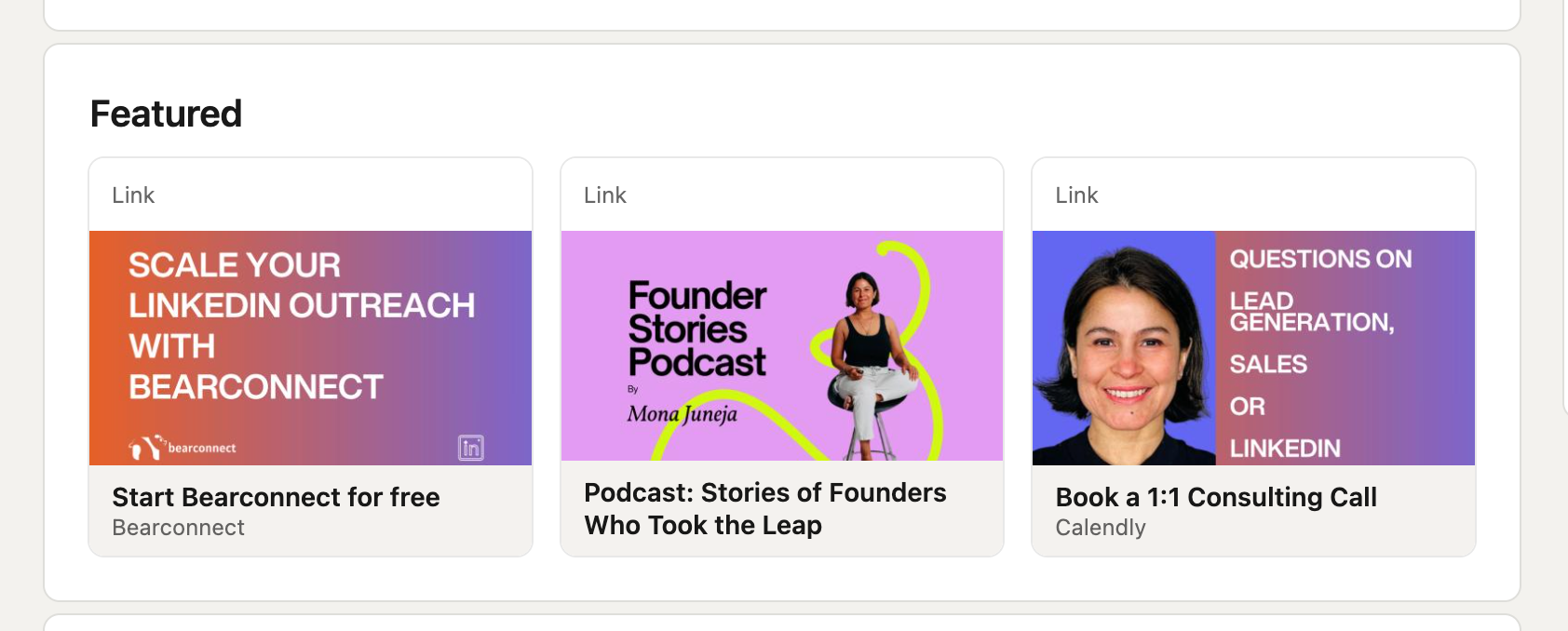Screen dimensions: 1568x631
Task: Click the Mona Juneja signature text
Action: click(x=682, y=414)
